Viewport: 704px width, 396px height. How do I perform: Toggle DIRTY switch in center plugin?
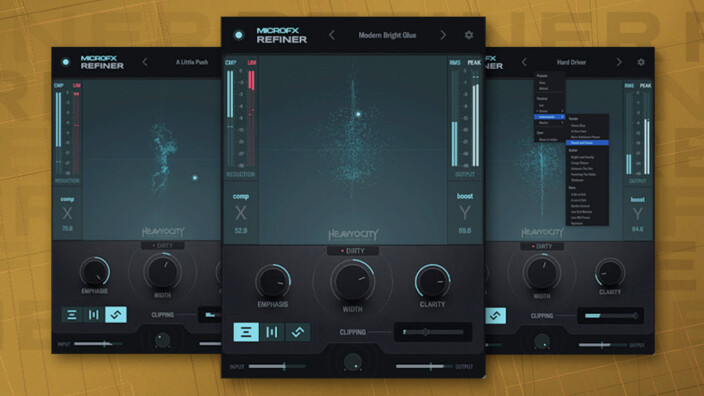[x=353, y=251]
